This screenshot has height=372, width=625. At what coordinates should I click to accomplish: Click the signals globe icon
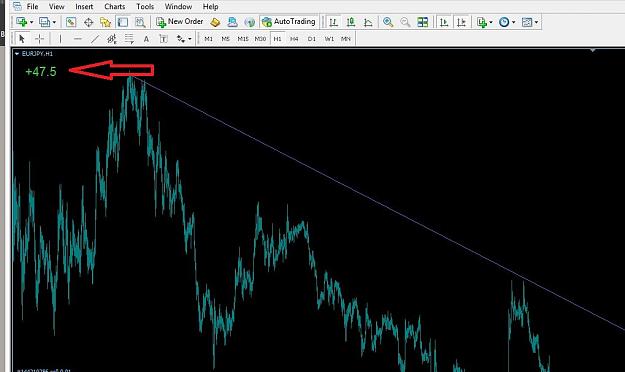point(250,22)
